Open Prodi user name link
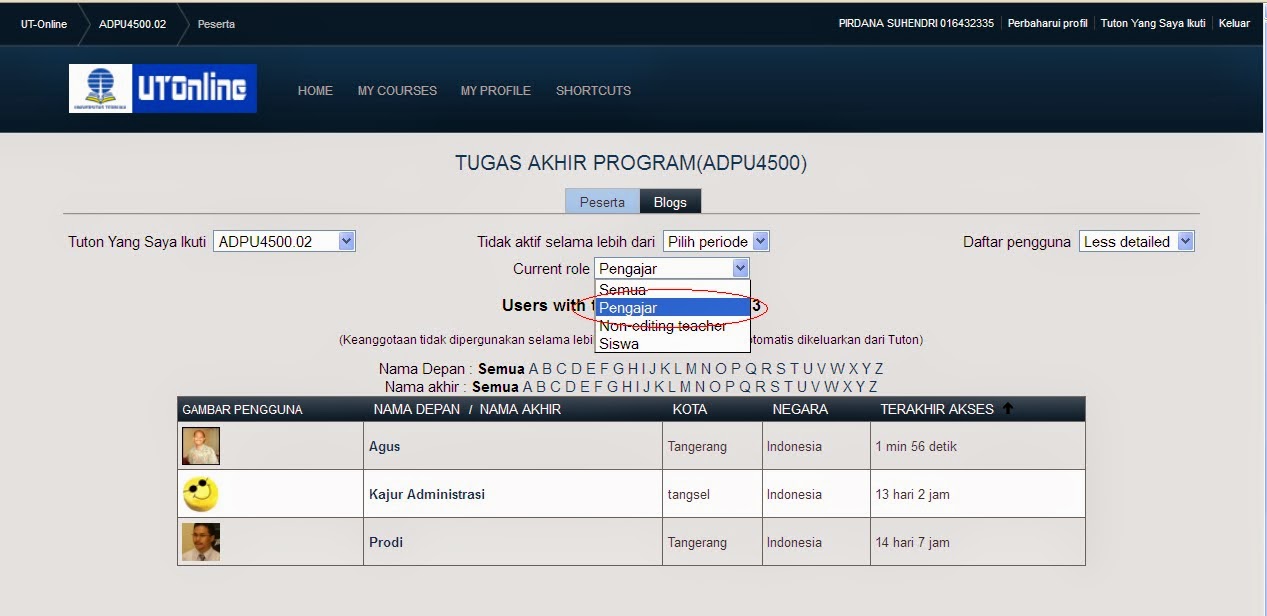1267x616 pixels. pos(386,542)
